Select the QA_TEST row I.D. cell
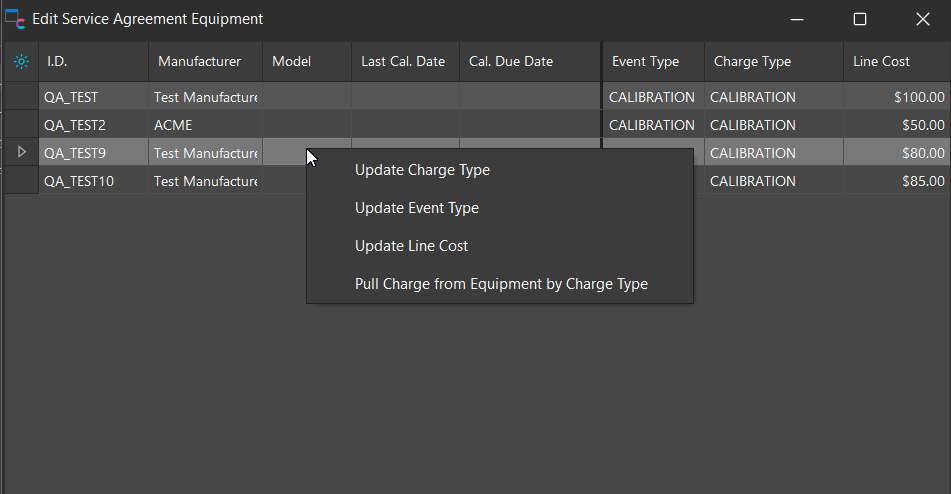 (x=93, y=97)
